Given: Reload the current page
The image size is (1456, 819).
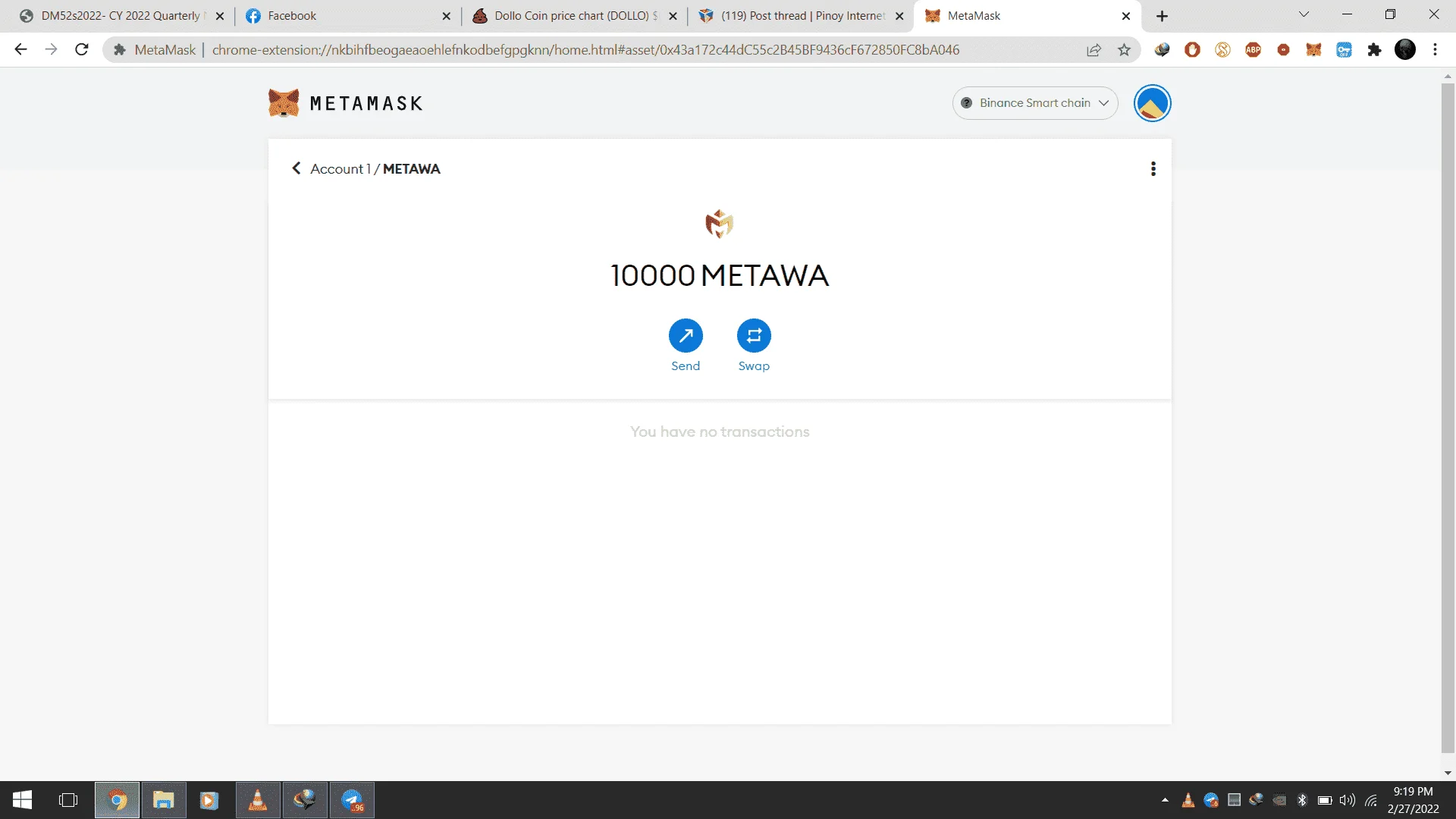Looking at the screenshot, I should [x=82, y=50].
